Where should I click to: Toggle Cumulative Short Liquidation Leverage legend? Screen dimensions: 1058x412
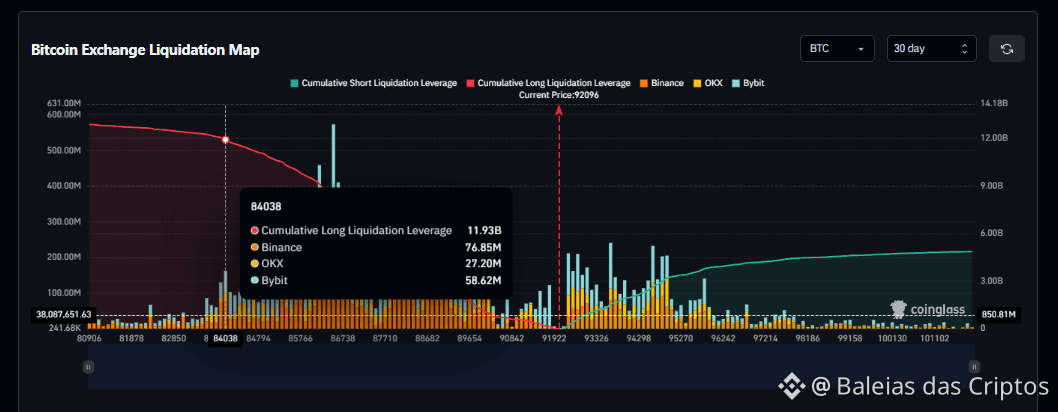pos(373,82)
